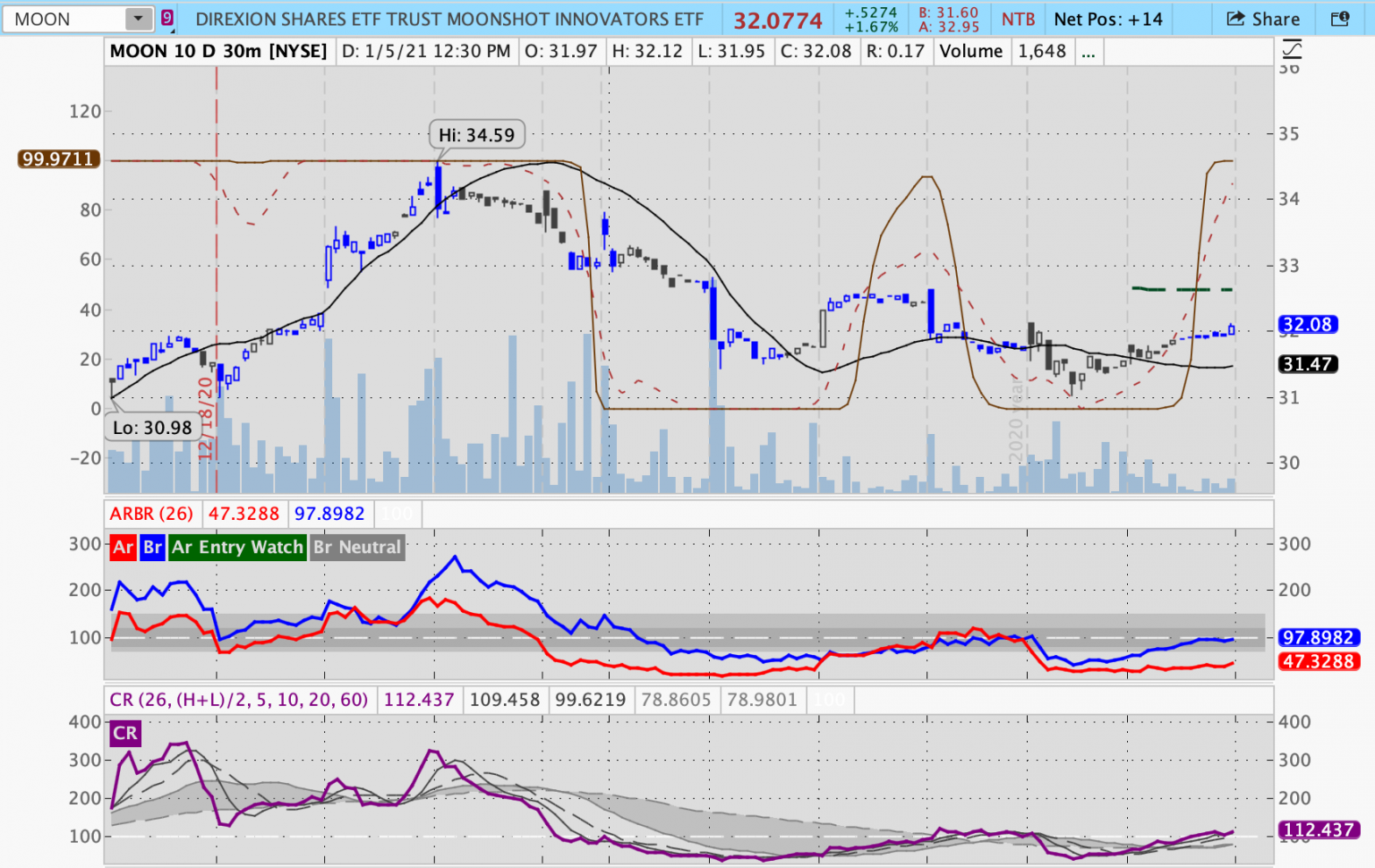Open the info window icon beside Share

point(1339,19)
